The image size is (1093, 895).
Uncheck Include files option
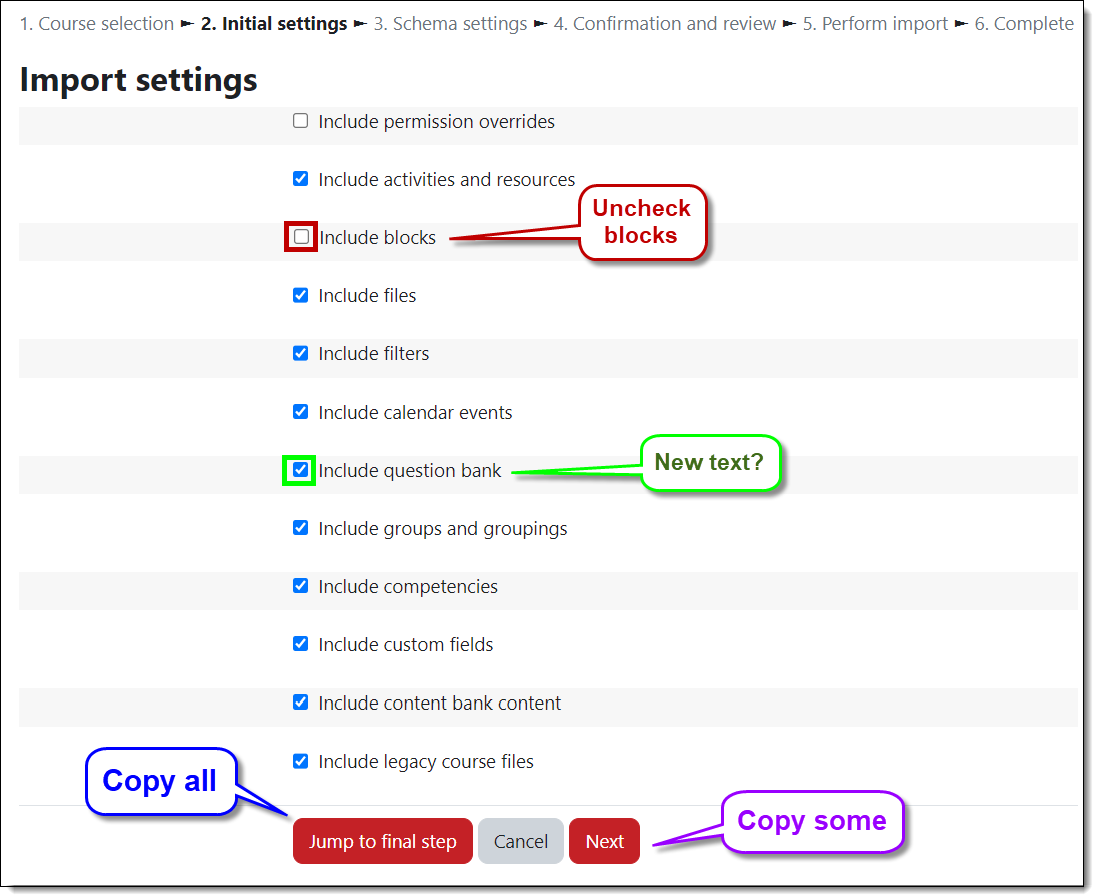[300, 296]
